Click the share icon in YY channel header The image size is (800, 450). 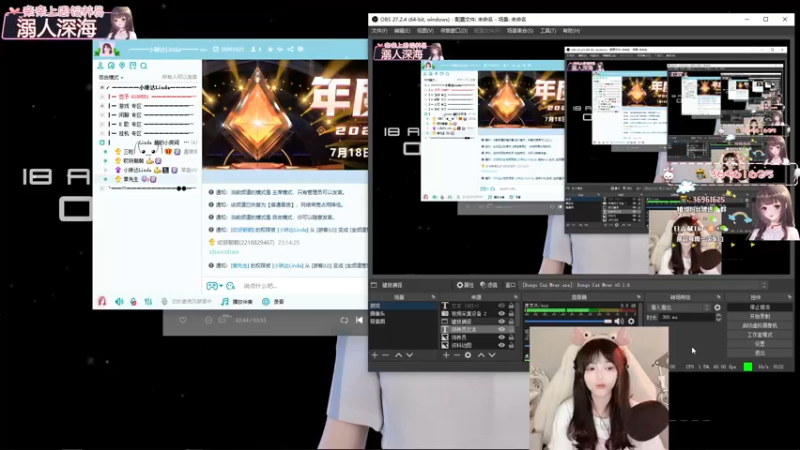click(290, 49)
